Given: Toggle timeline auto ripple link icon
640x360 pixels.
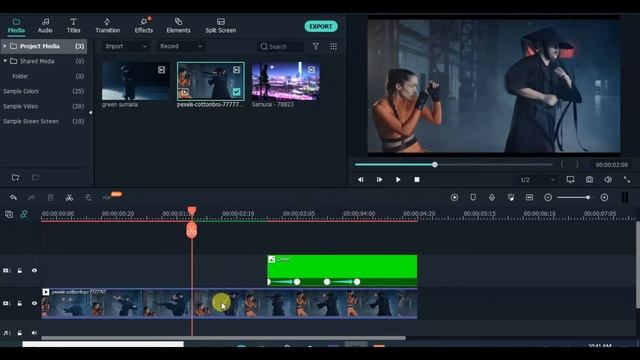Looking at the screenshot, I should tap(24, 214).
